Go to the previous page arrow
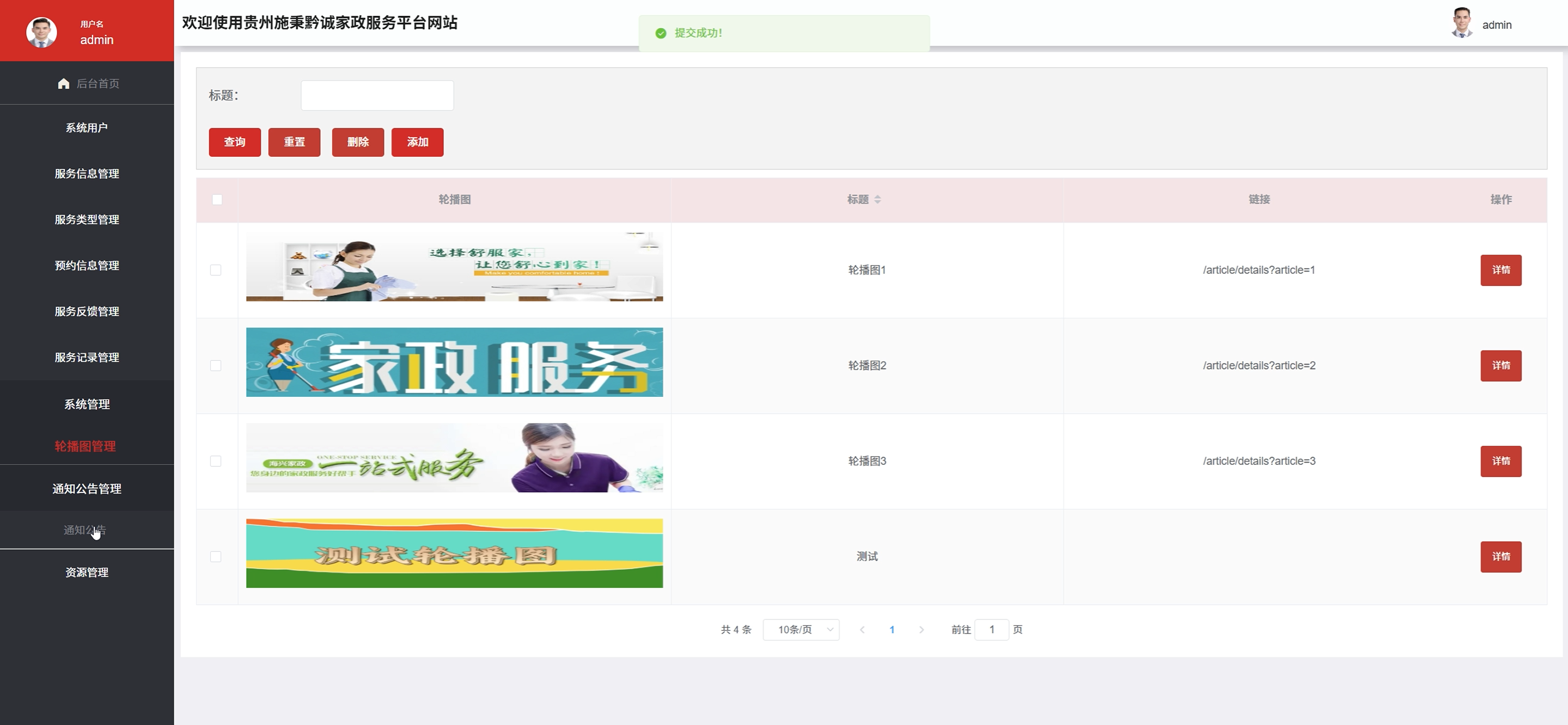This screenshot has width=1568, height=725. tap(862, 630)
